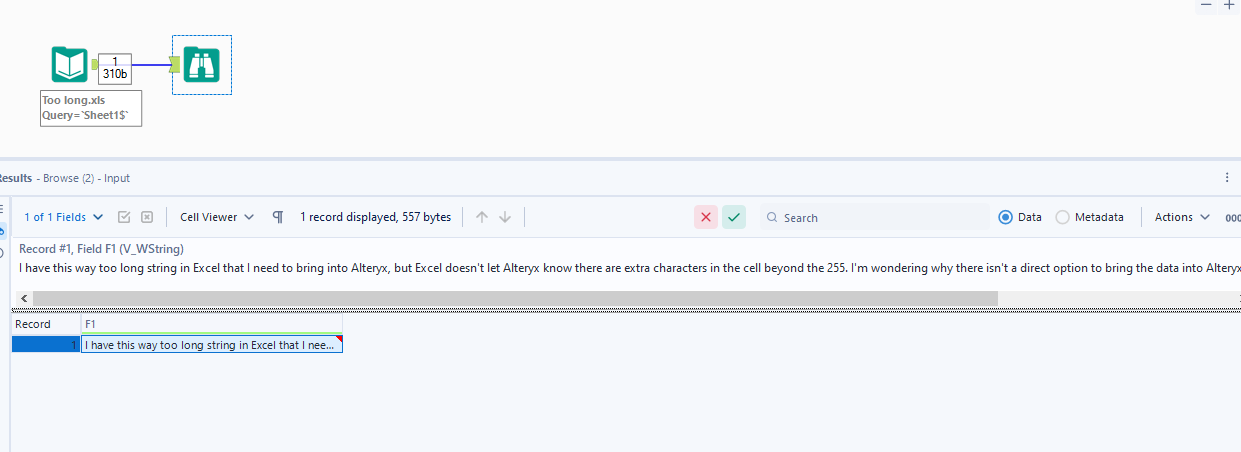
Task: Toggle the show whitespace pilcrow icon
Action: point(278,217)
